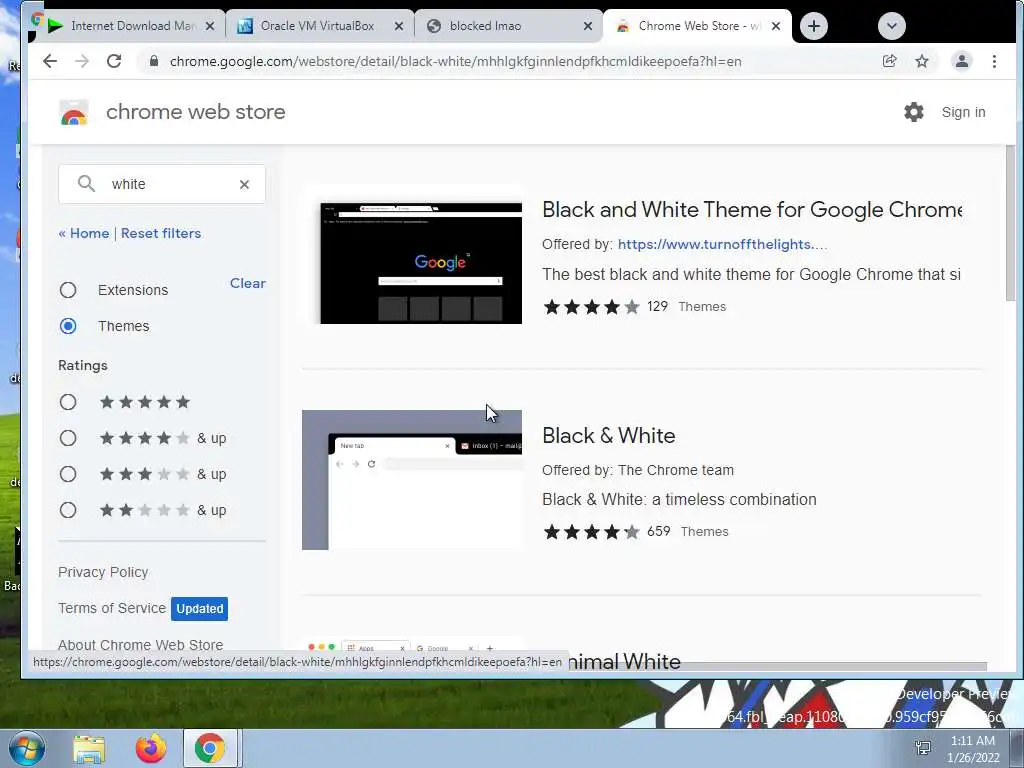Open Chrome's three-dot menu
The width and height of the screenshot is (1024, 768).
click(x=994, y=61)
